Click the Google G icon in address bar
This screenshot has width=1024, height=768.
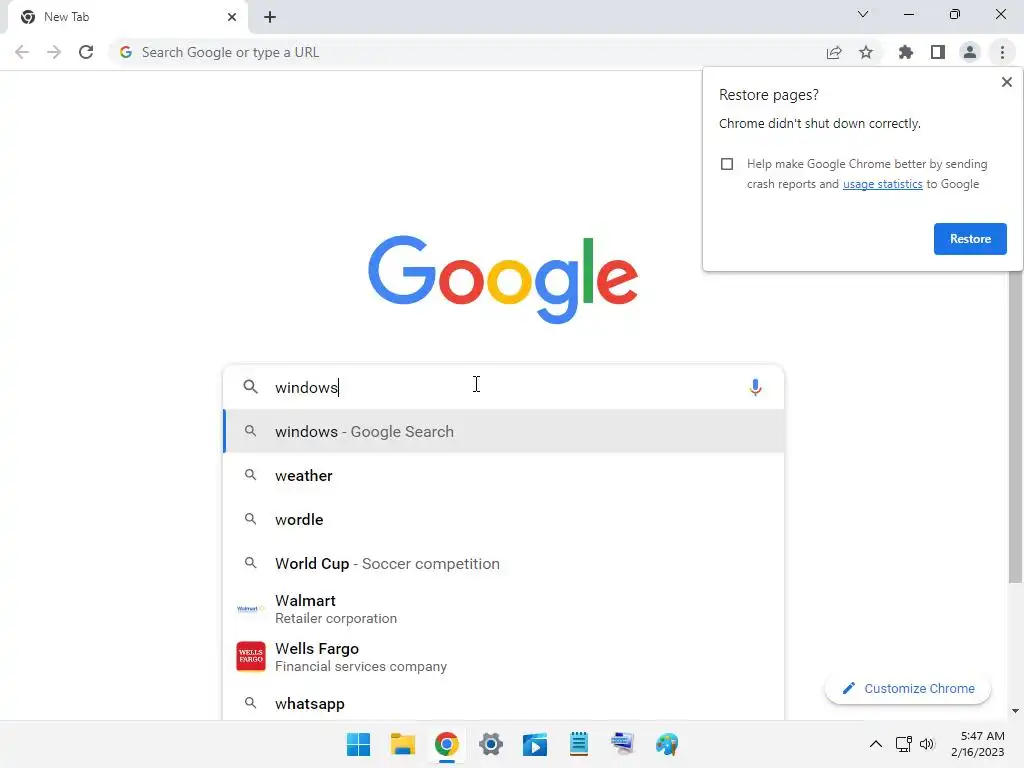click(126, 52)
